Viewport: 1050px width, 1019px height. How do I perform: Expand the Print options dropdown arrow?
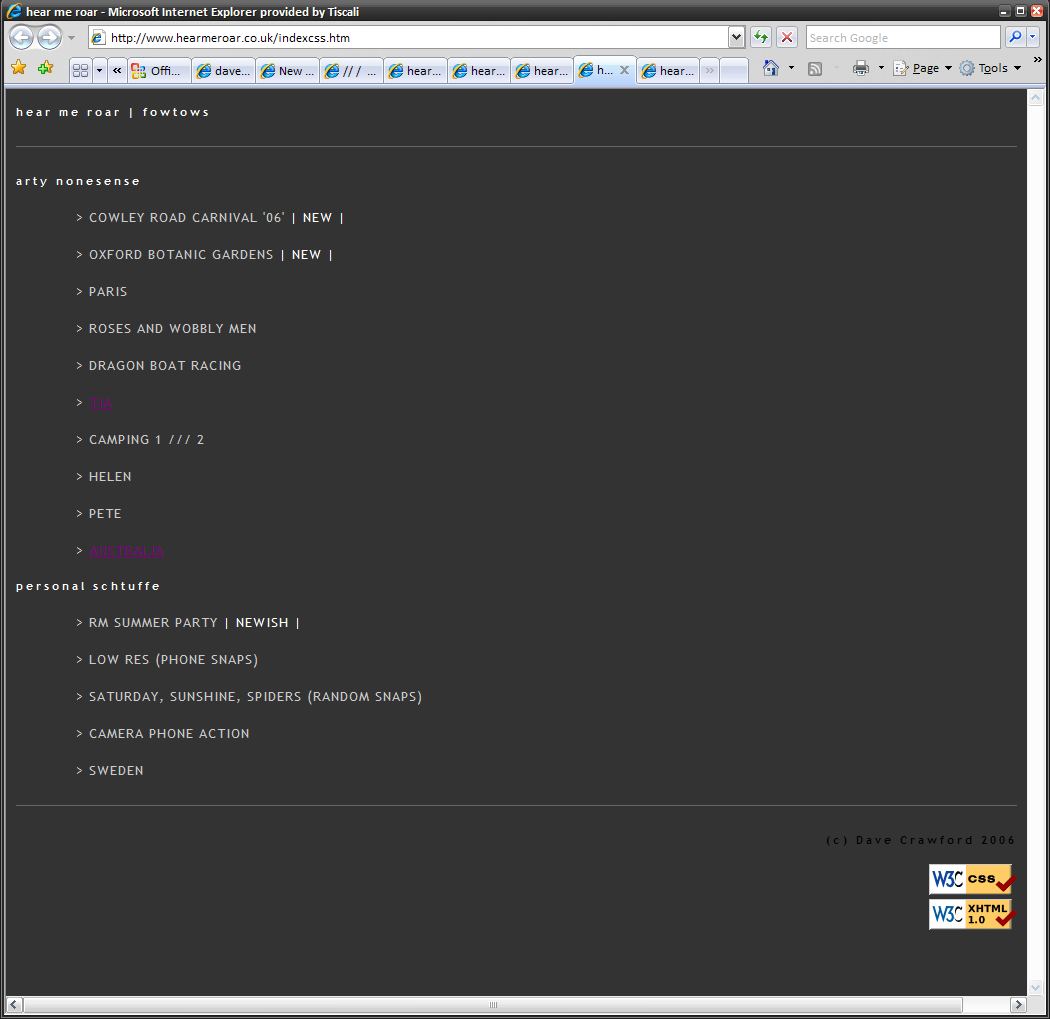coord(881,68)
